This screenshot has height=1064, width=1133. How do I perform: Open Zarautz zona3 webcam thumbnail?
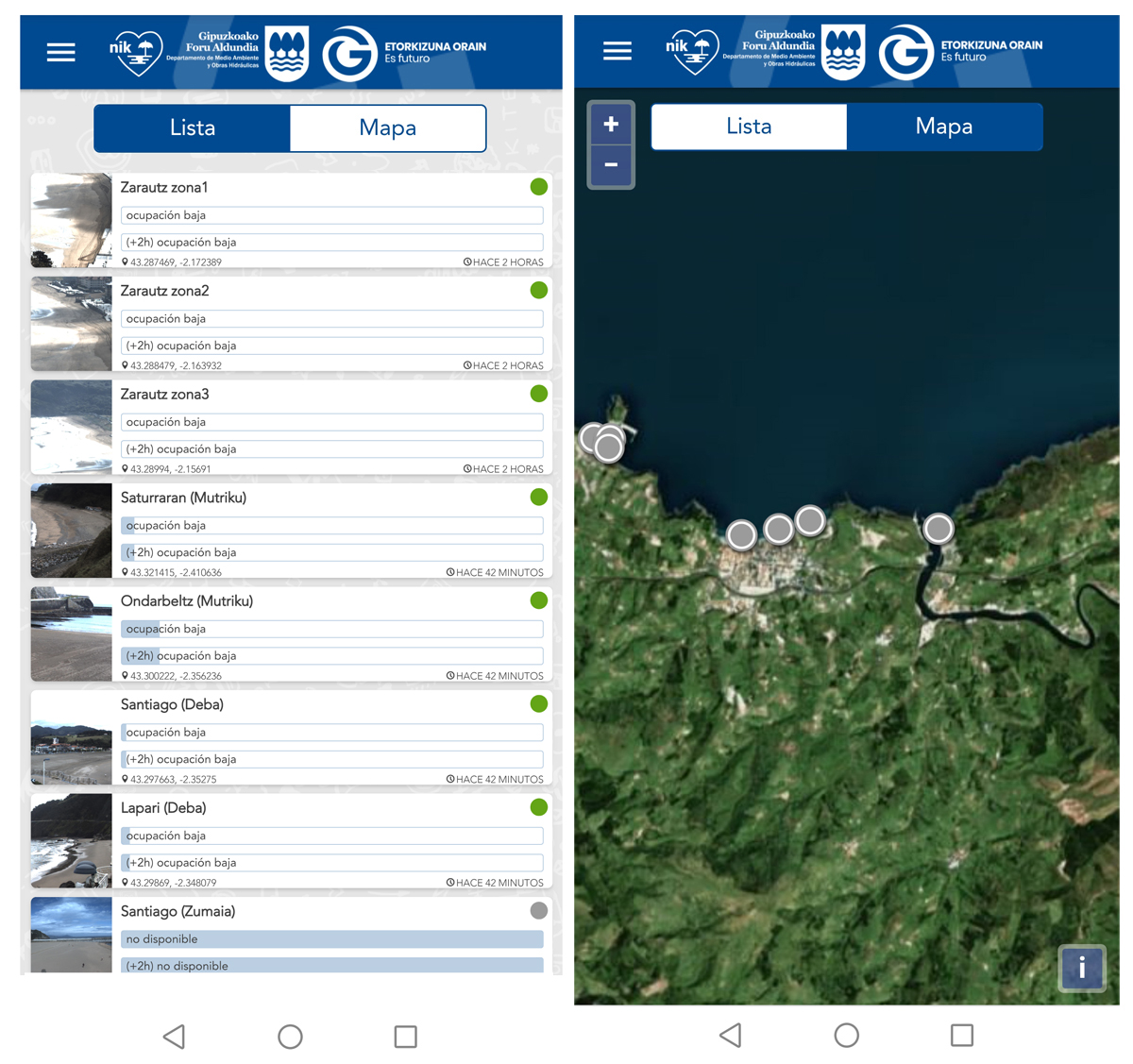(72, 427)
